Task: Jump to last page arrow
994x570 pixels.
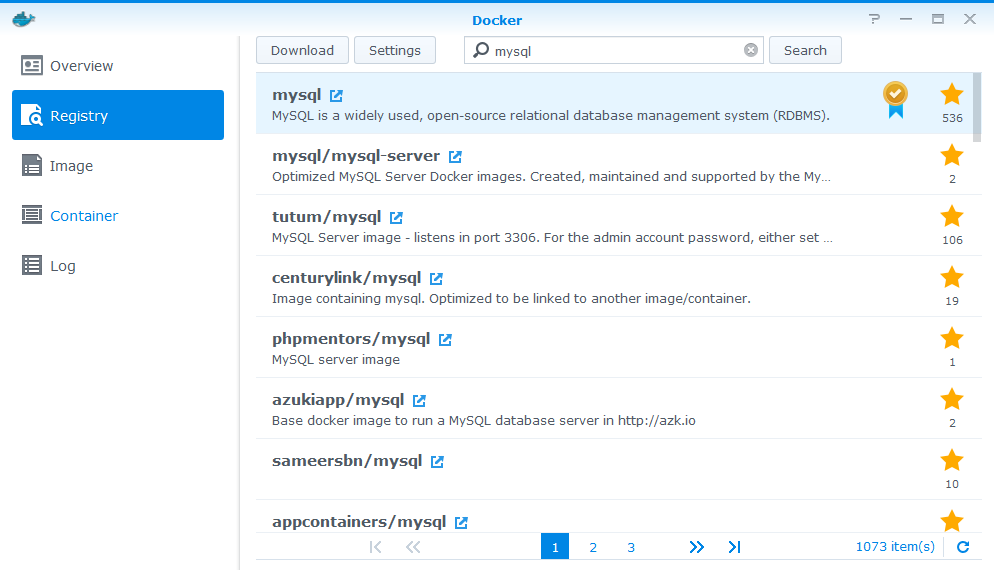Action: [734, 547]
